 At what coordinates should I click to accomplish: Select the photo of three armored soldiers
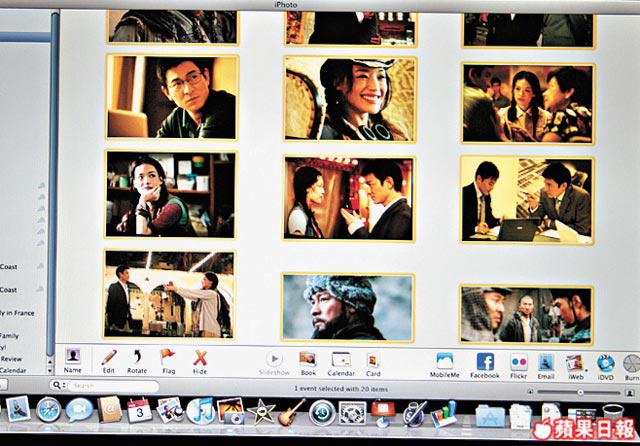point(527,315)
